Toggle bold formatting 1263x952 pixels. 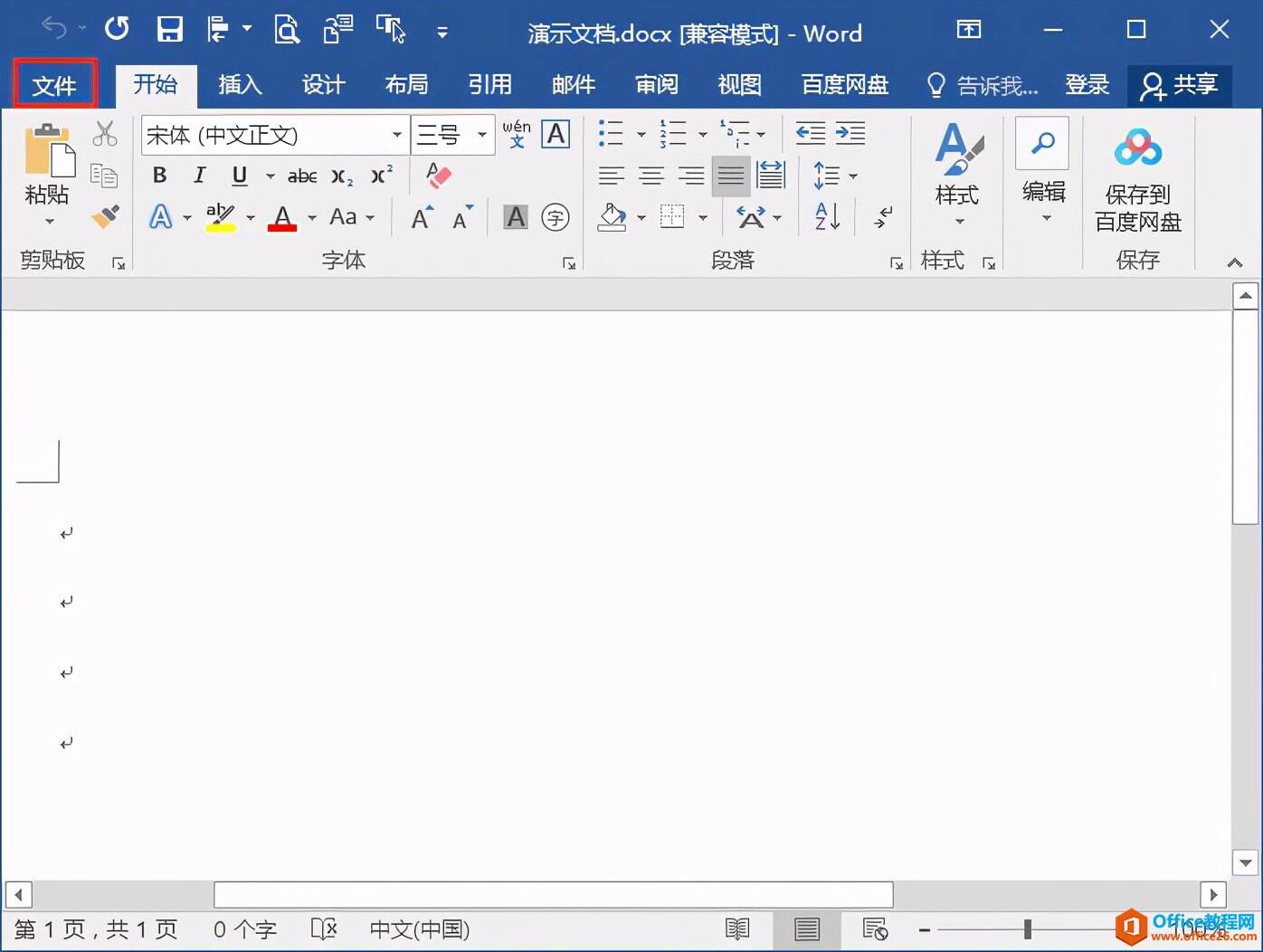click(159, 175)
